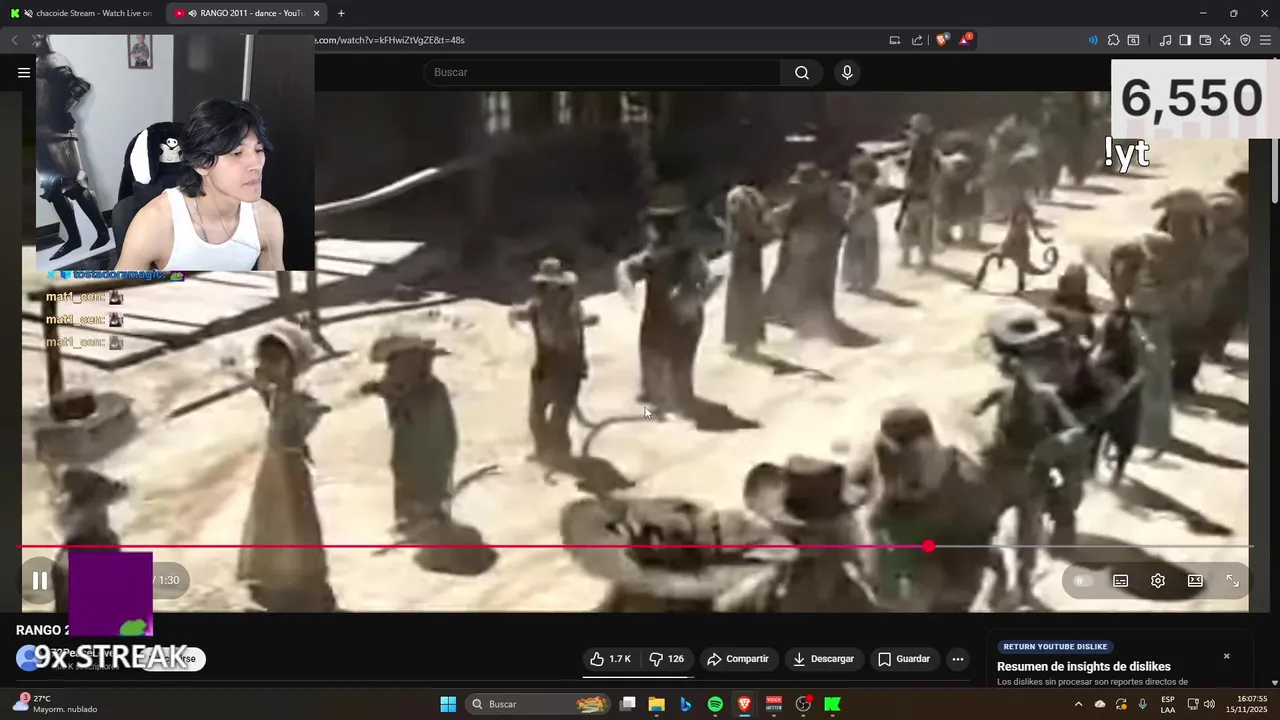The image size is (1280, 720).
Task: Click inside the YouTube Buscar search field
Action: coord(602,72)
